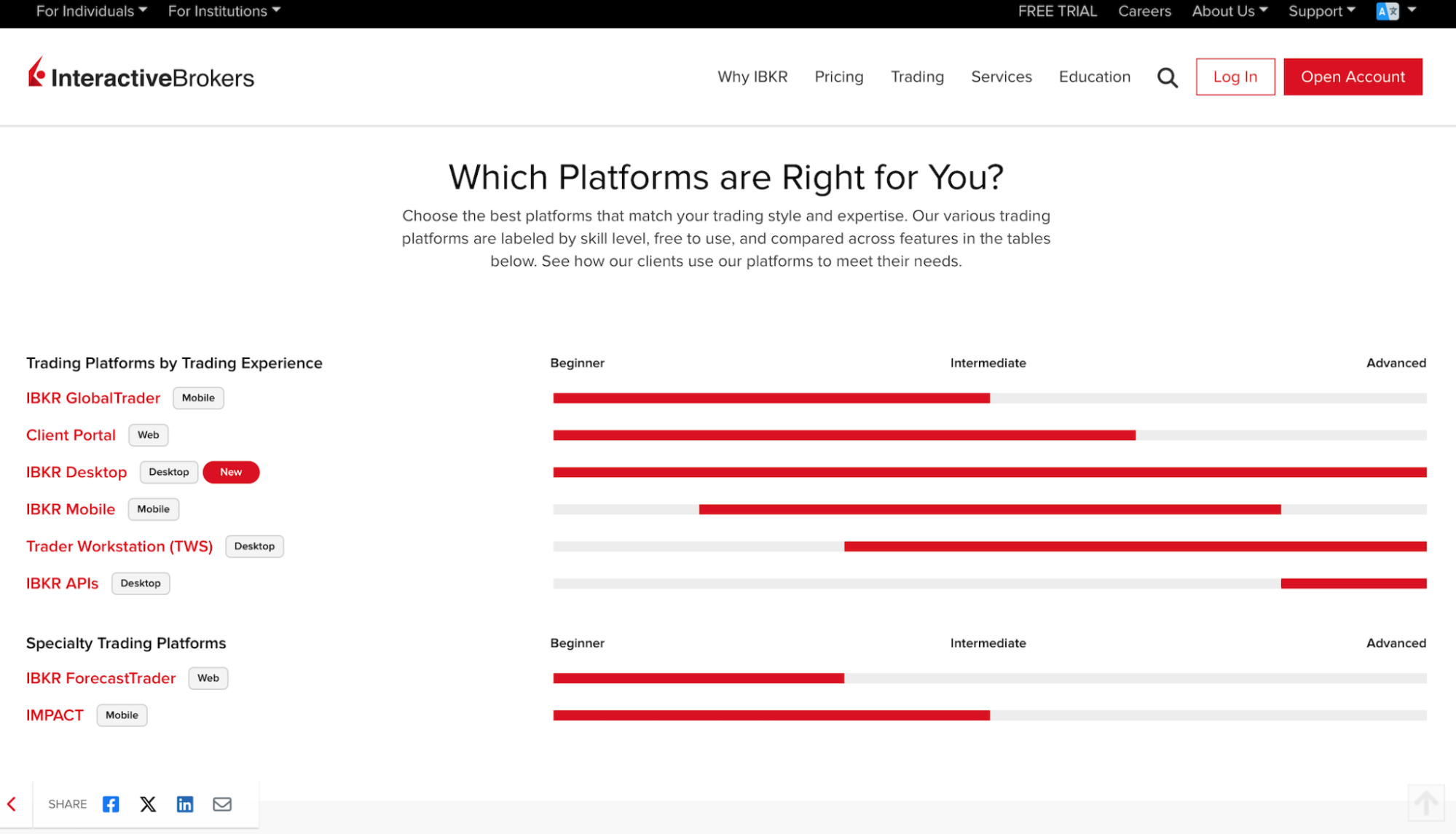Expand the For Institutions dropdown menu

[221, 11]
